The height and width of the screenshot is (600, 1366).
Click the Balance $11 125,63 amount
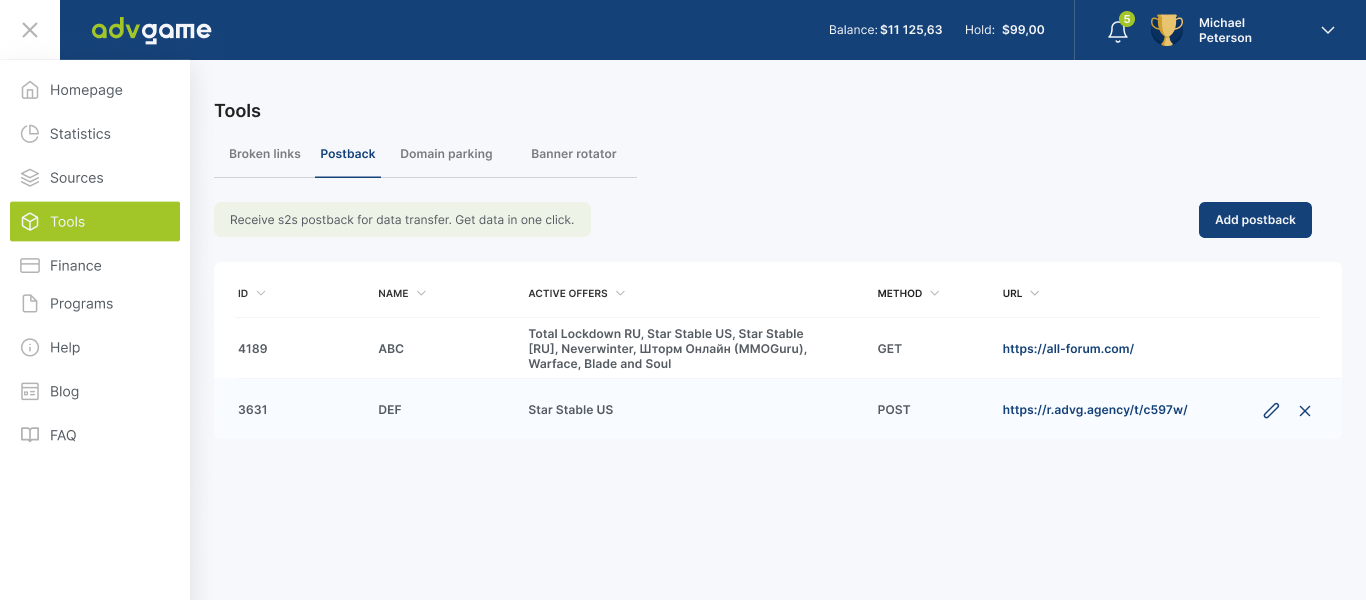911,30
